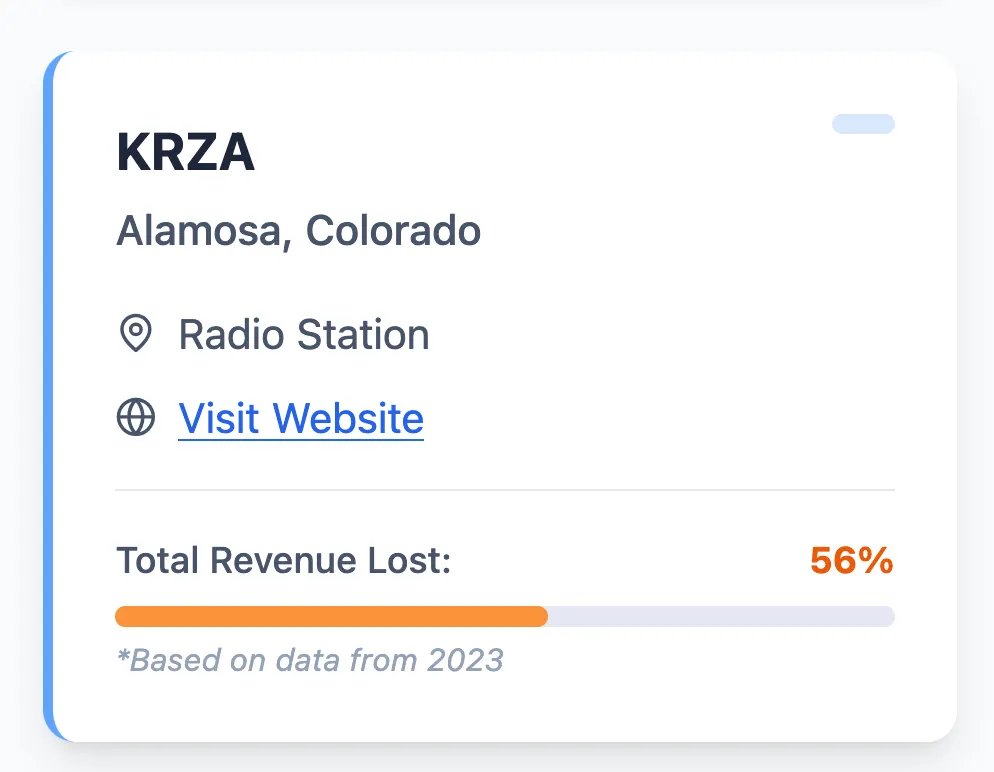Click the KRZA station title
This screenshot has height=772, width=994.
pos(185,154)
